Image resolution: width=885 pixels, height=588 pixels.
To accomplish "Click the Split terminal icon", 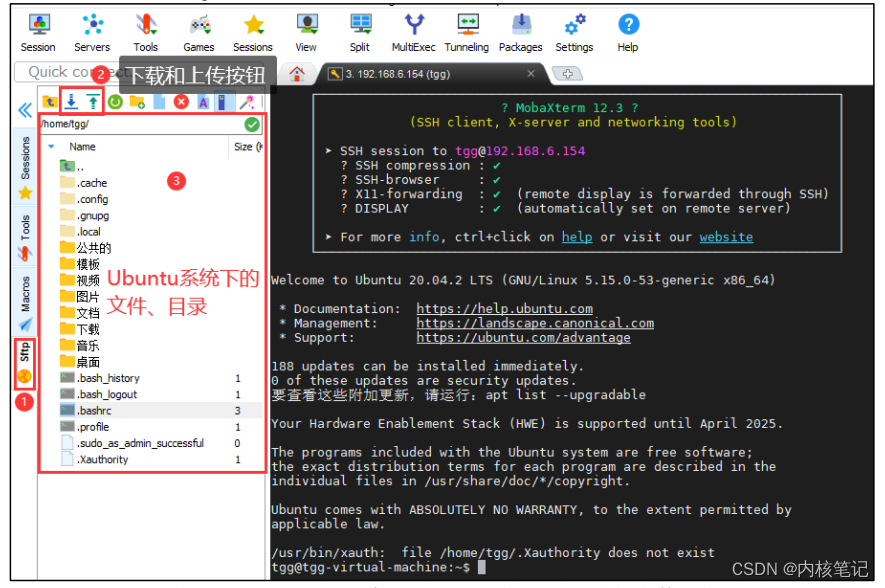I will tap(360, 33).
